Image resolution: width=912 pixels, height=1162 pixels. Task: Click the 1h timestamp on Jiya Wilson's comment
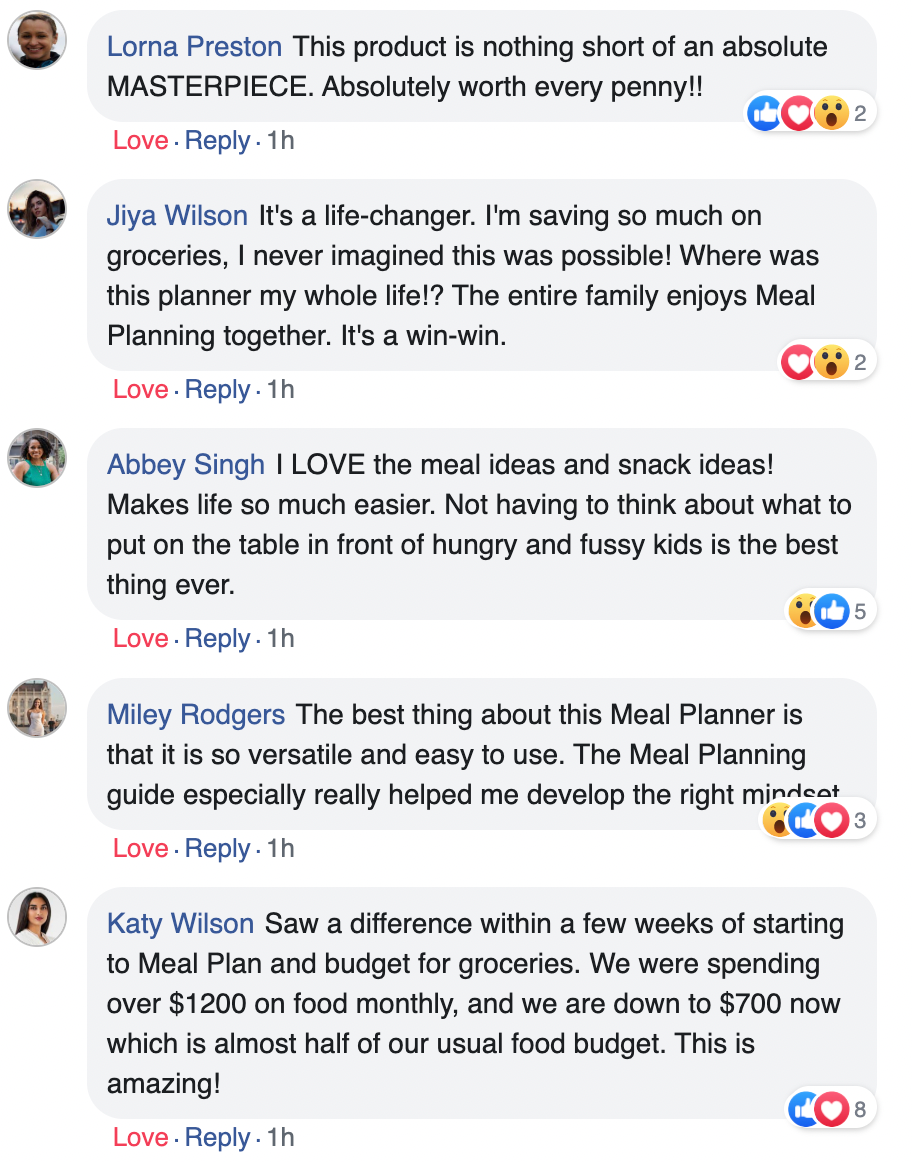(x=281, y=389)
